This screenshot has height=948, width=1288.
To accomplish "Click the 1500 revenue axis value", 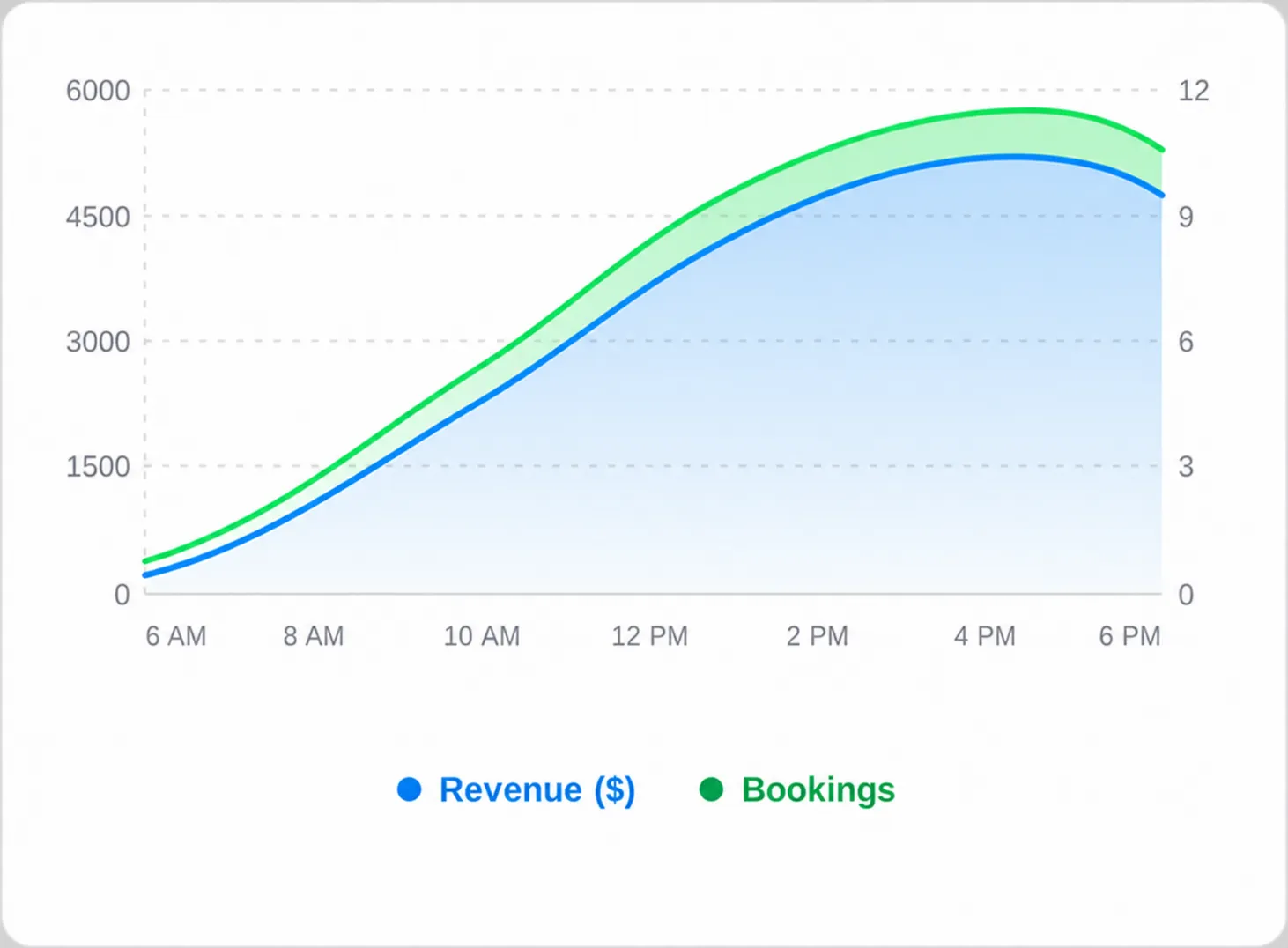I will coord(98,467).
